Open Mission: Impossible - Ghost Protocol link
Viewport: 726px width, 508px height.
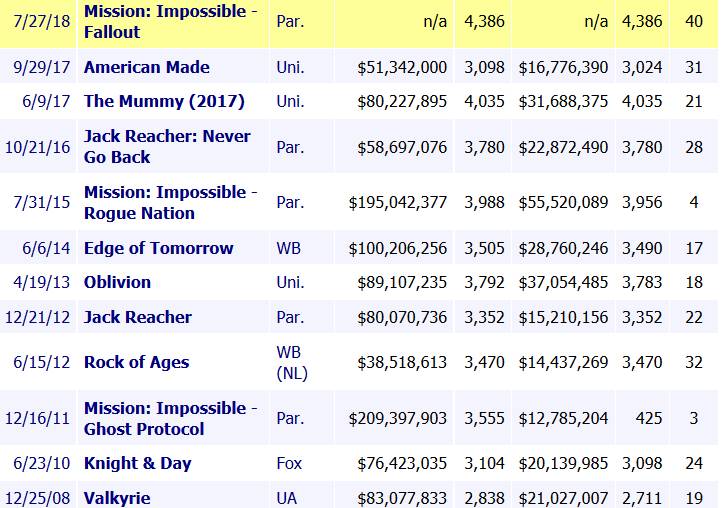162,418
